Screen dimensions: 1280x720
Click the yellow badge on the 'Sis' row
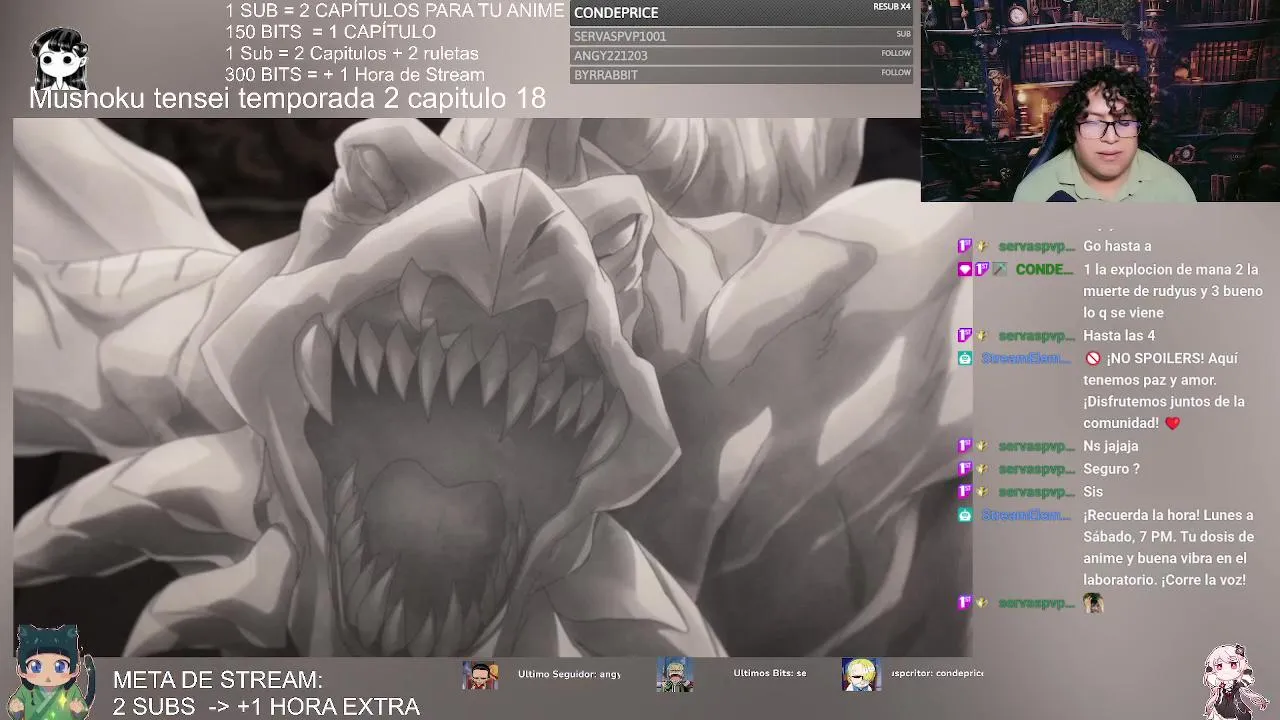click(982, 492)
